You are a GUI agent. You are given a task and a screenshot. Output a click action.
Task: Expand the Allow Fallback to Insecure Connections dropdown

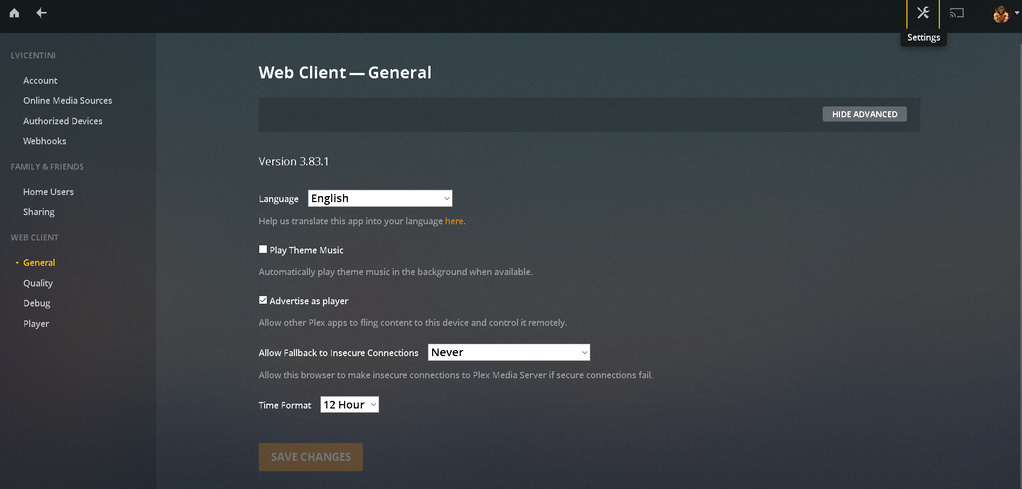click(509, 352)
